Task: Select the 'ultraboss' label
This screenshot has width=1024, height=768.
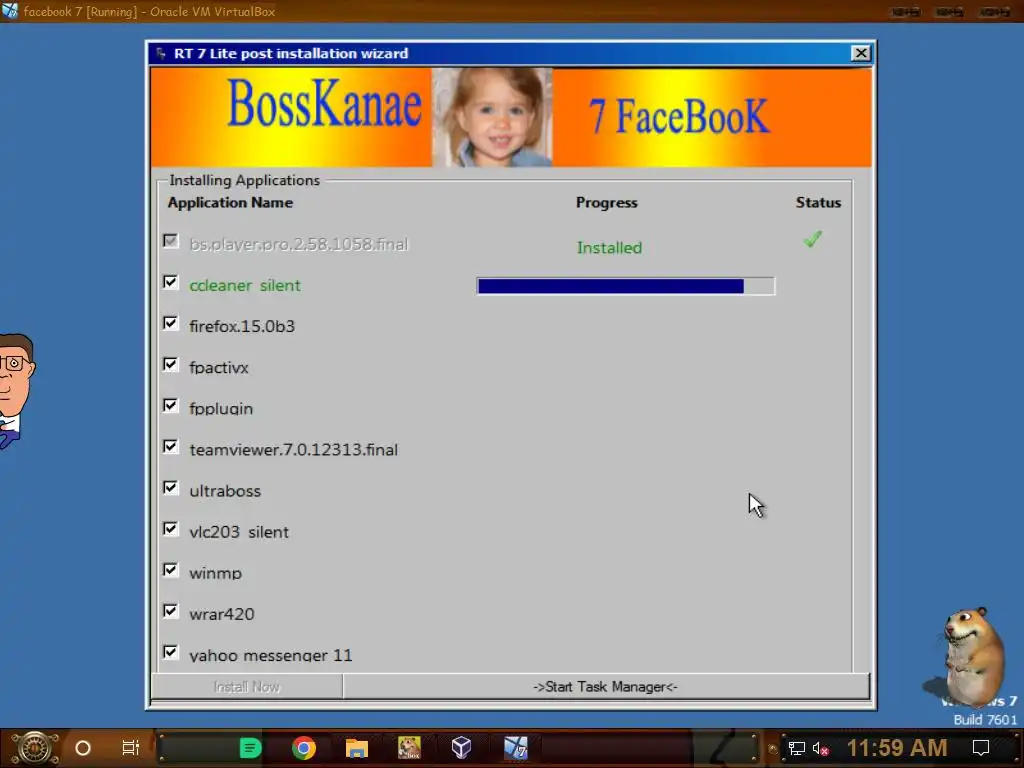Action: [x=225, y=490]
